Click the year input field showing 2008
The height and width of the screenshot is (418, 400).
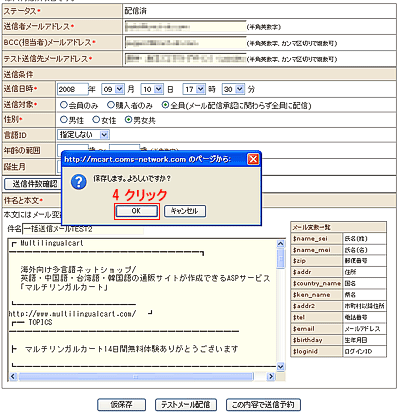click(x=73, y=89)
